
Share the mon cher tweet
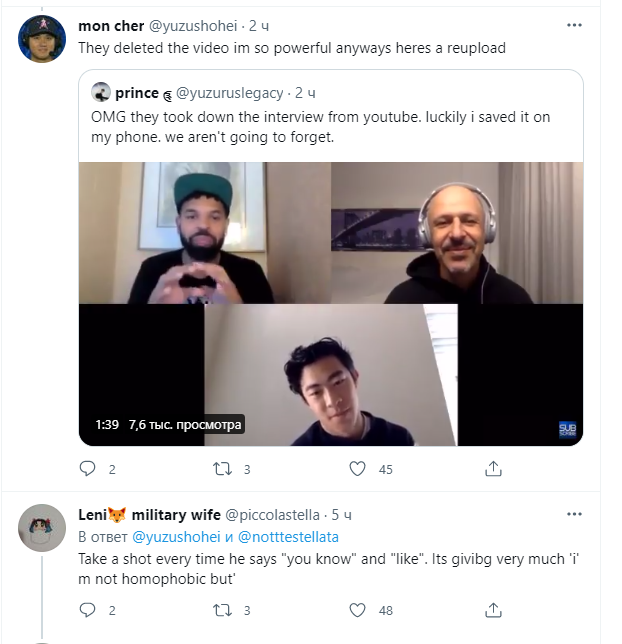click(x=493, y=468)
